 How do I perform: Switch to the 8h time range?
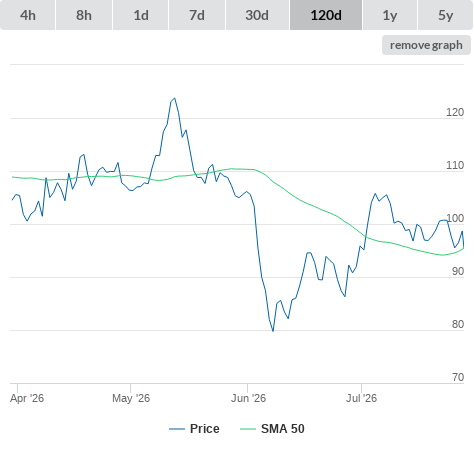tap(84, 15)
